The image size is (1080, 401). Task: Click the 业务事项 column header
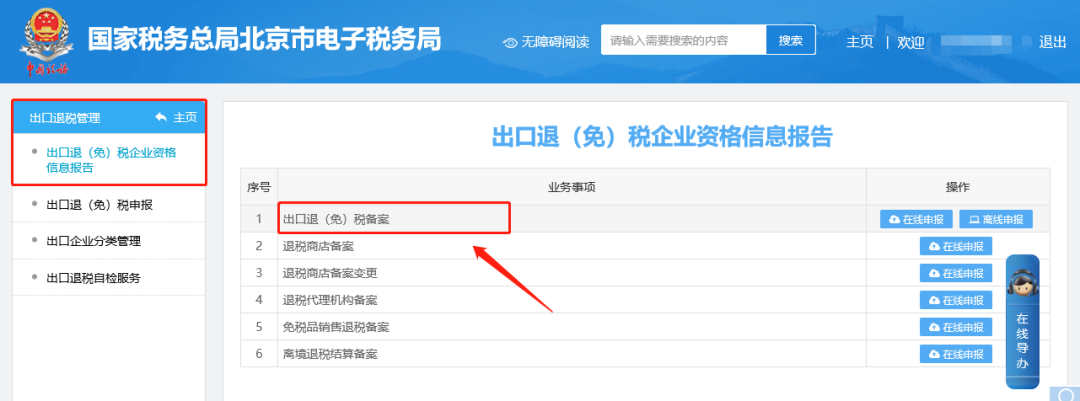click(572, 187)
